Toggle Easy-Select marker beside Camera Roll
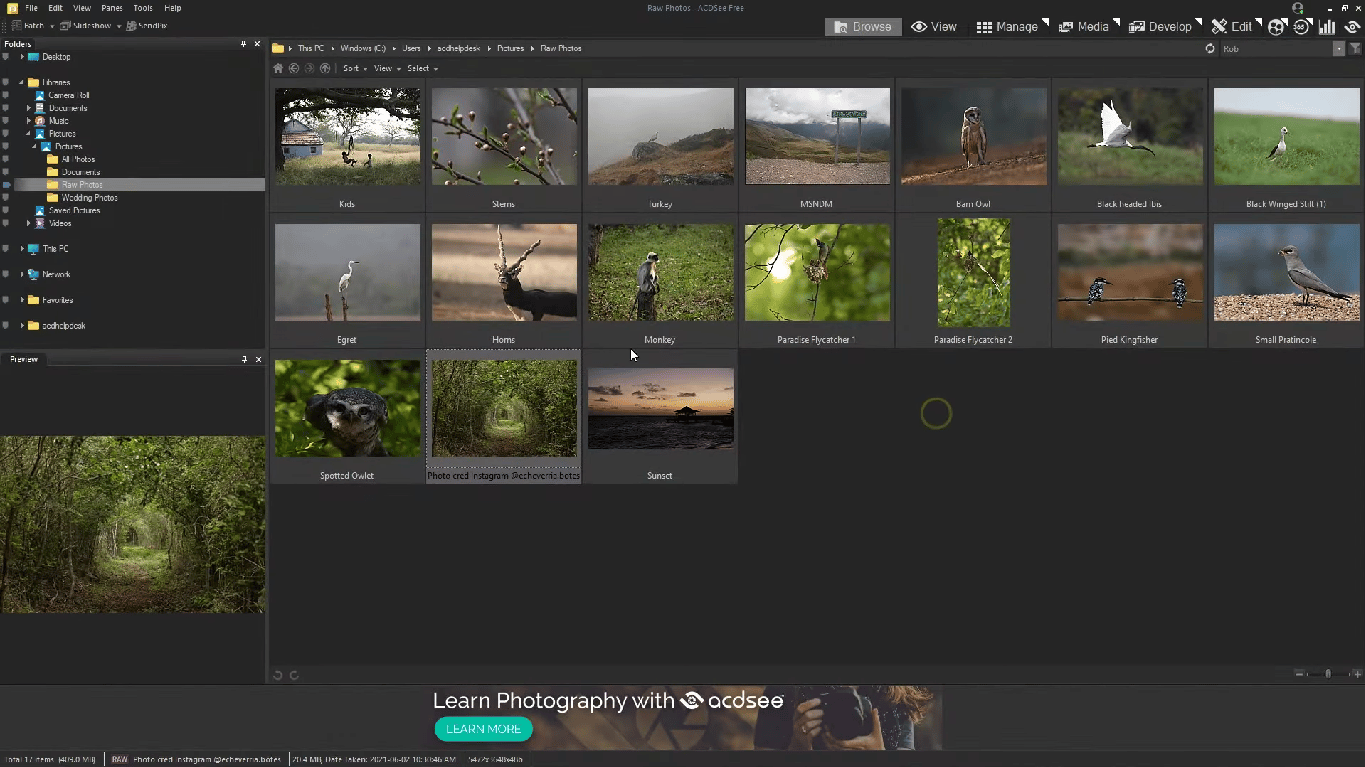Image resolution: width=1365 pixels, height=767 pixels. [6, 95]
